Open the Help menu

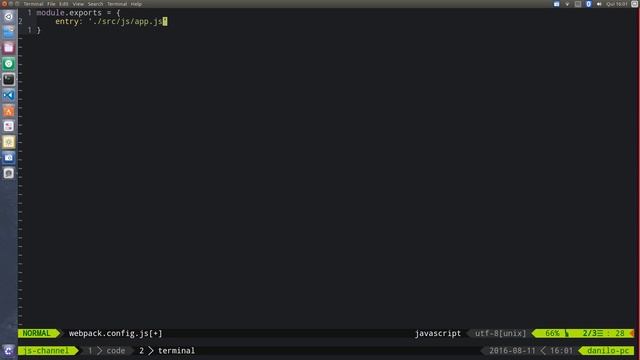coord(136,4)
